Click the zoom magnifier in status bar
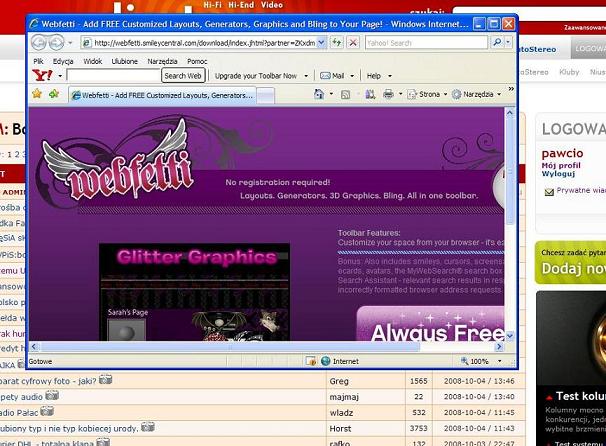 (464, 361)
